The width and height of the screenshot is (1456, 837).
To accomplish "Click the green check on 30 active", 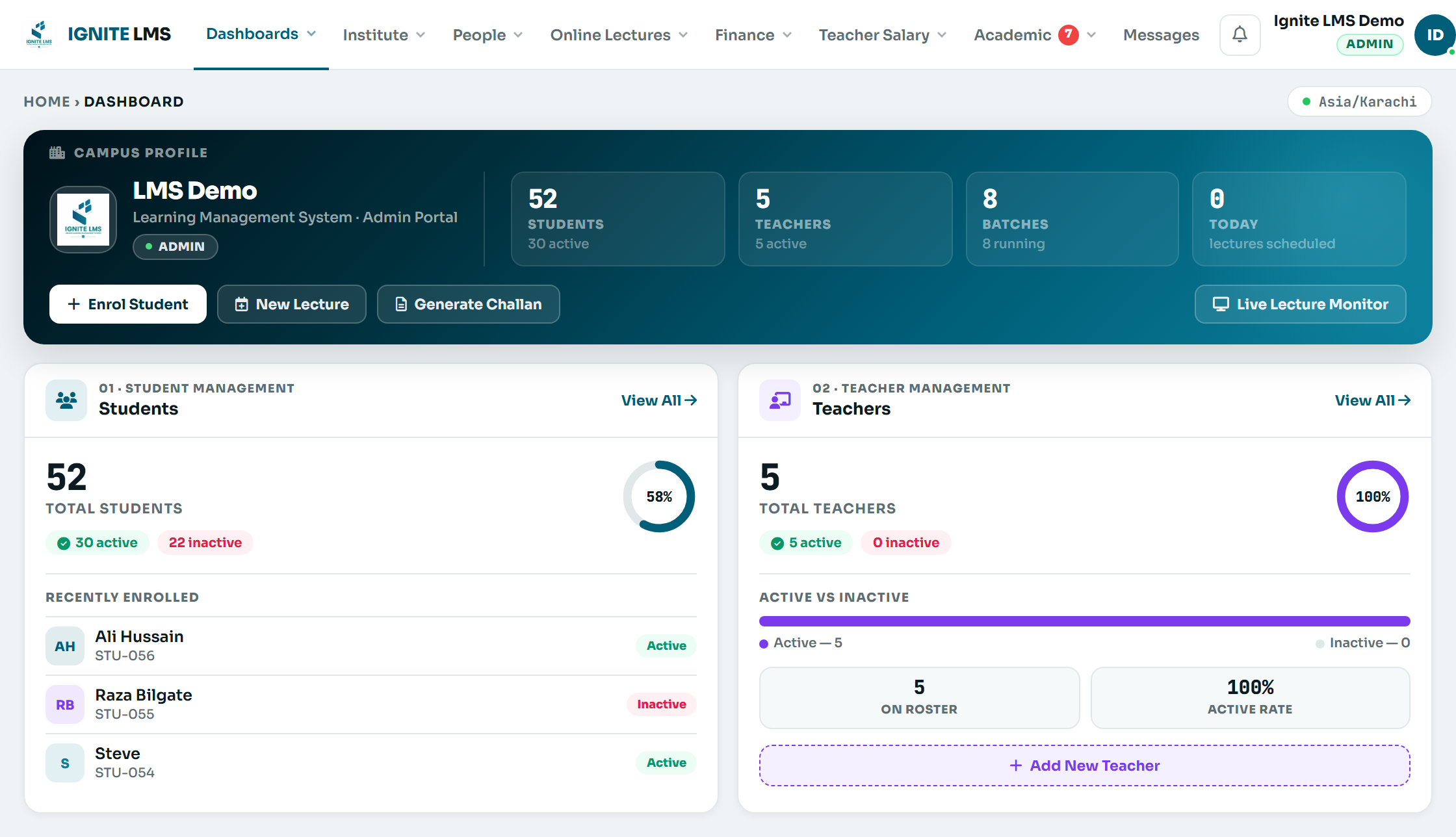I will click(64, 543).
